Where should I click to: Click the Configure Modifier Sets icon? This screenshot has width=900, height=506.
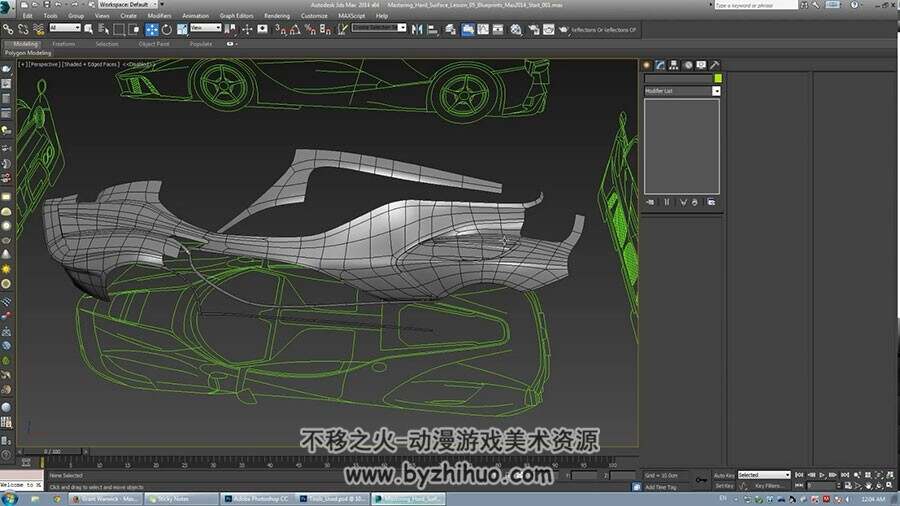click(x=711, y=202)
